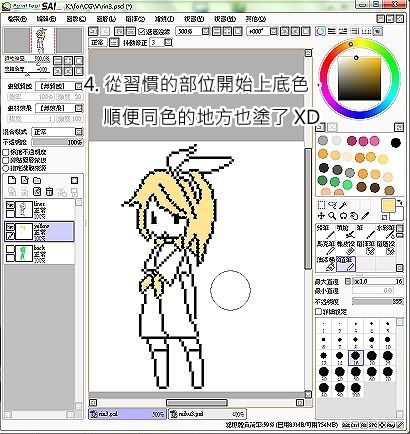
Task: Open the blending mode dropdown
Action: [57, 132]
